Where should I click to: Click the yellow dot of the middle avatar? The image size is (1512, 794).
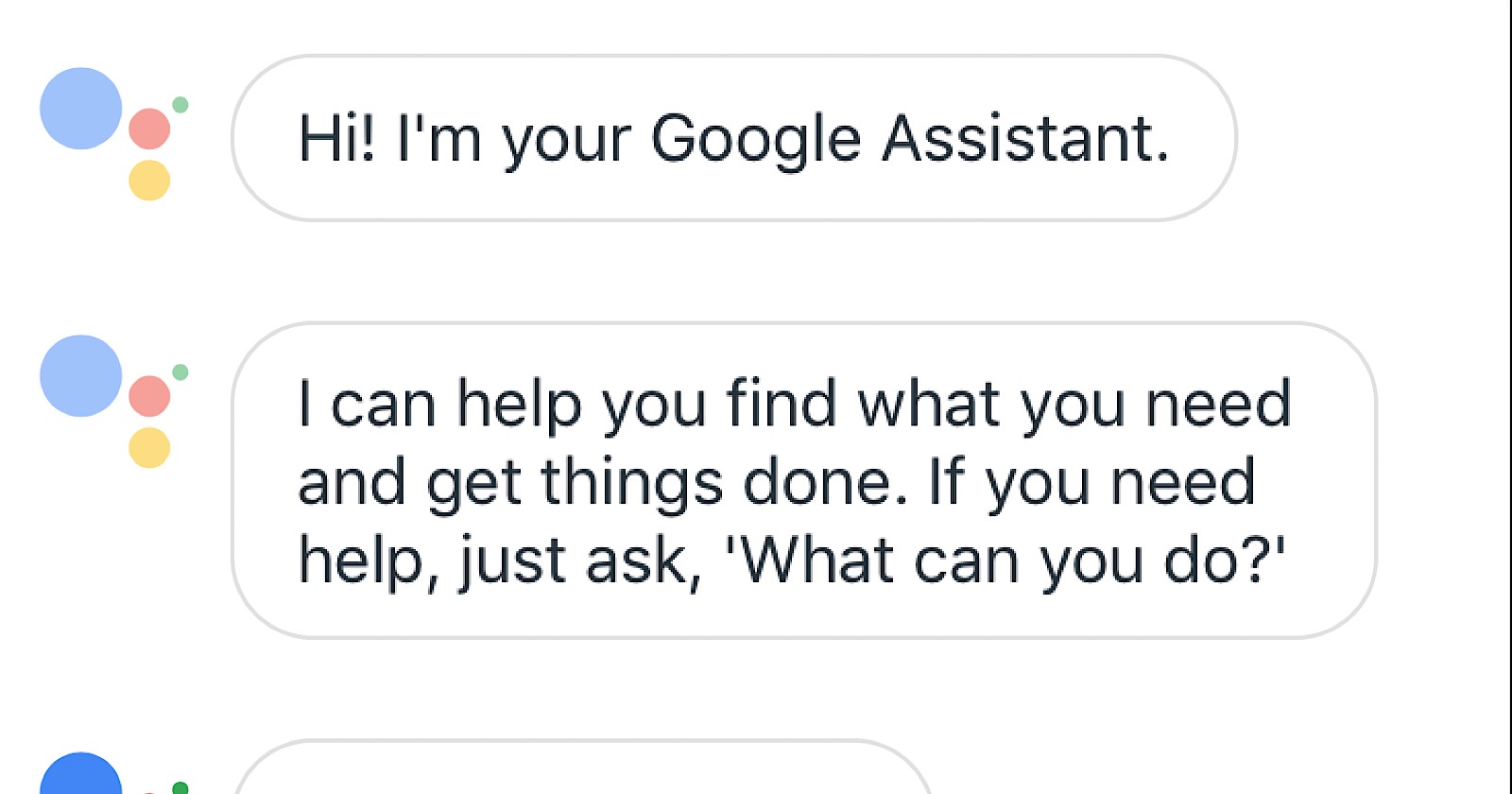(147, 446)
